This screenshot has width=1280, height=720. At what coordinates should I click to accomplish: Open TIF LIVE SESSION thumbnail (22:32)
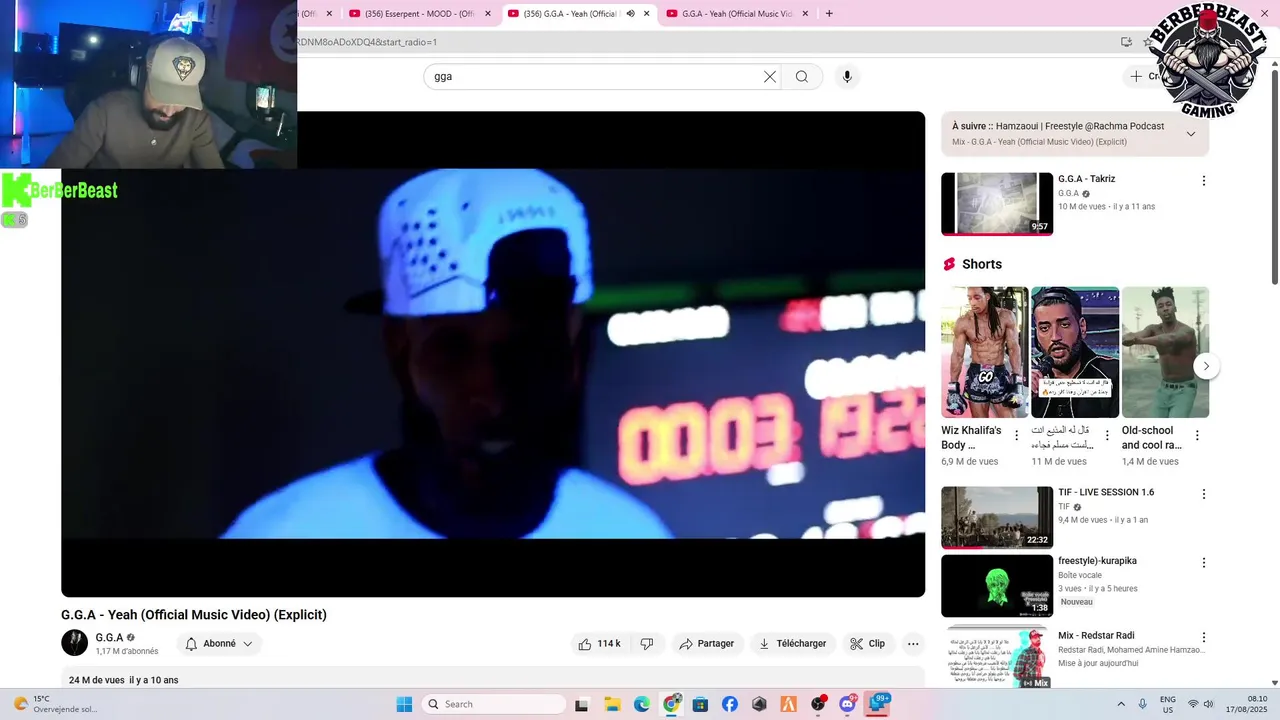click(x=996, y=517)
